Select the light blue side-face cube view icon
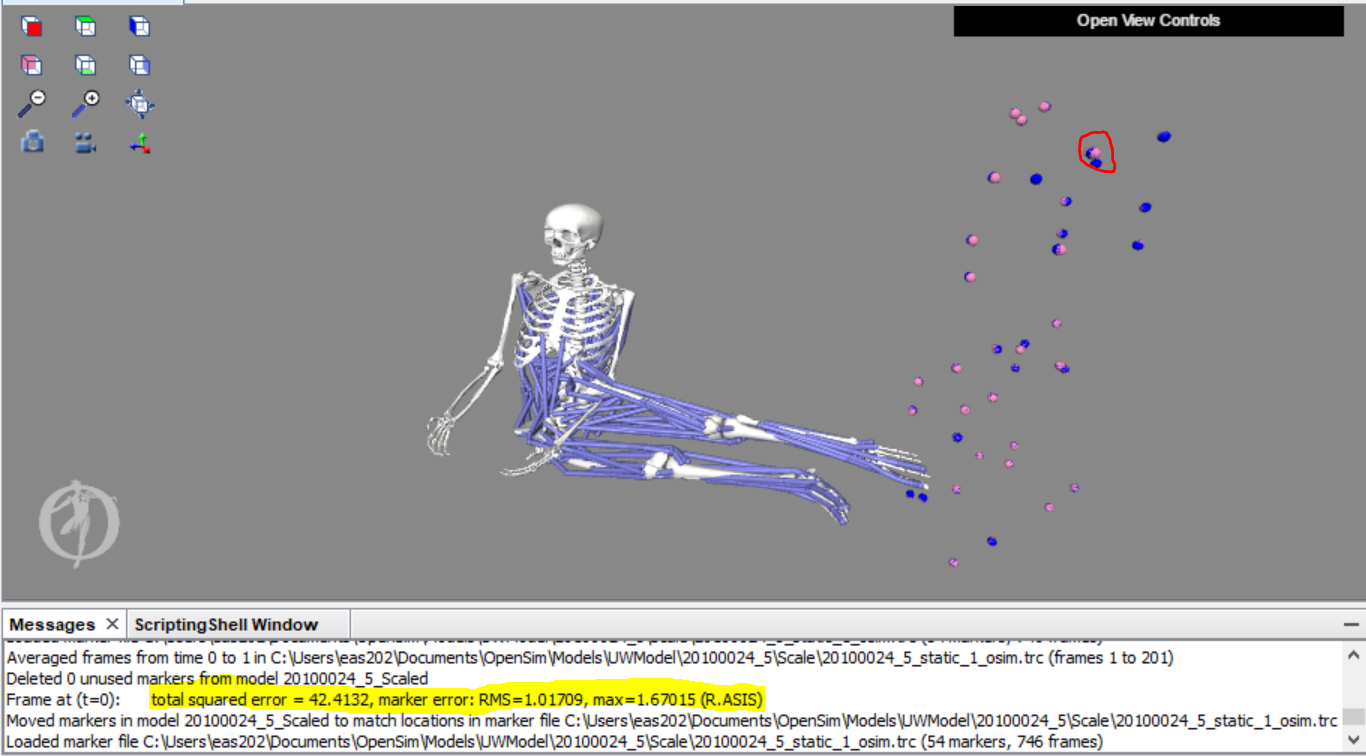Image resolution: width=1366 pixels, height=756 pixels. (139, 65)
